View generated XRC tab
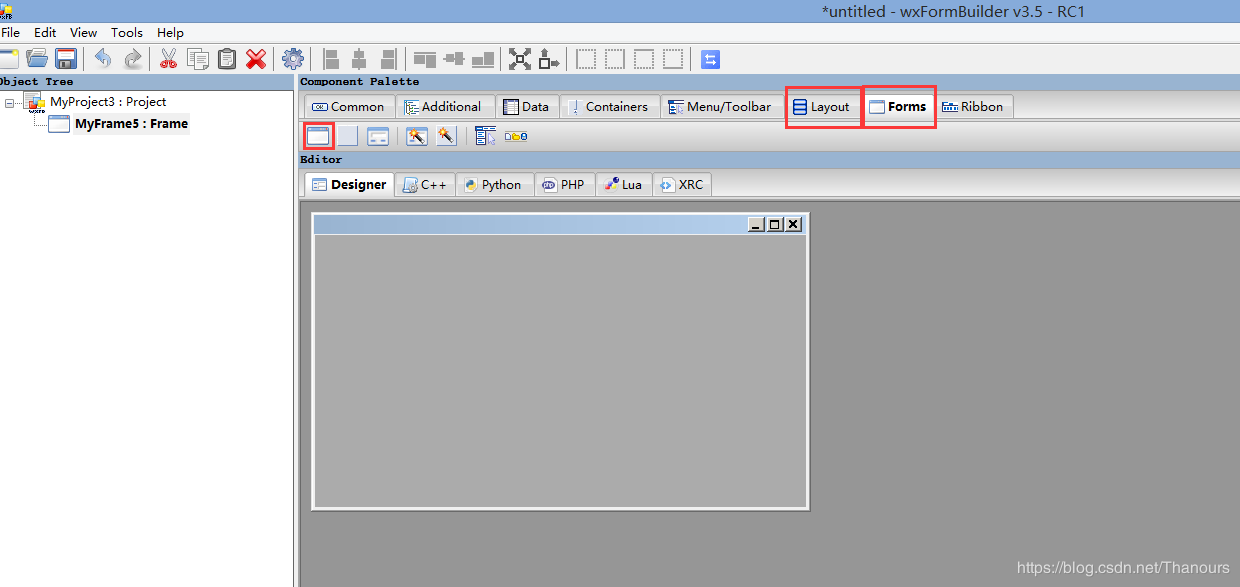 [x=682, y=185]
